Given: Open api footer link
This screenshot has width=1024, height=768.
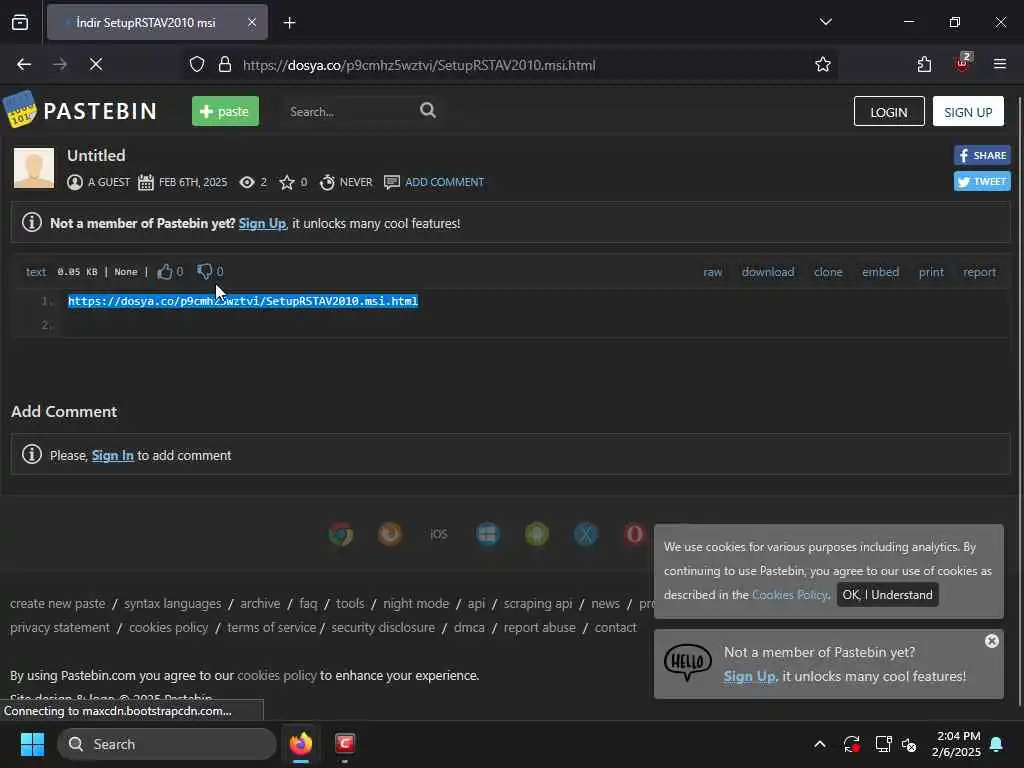Looking at the screenshot, I should pyautogui.click(x=476, y=603).
